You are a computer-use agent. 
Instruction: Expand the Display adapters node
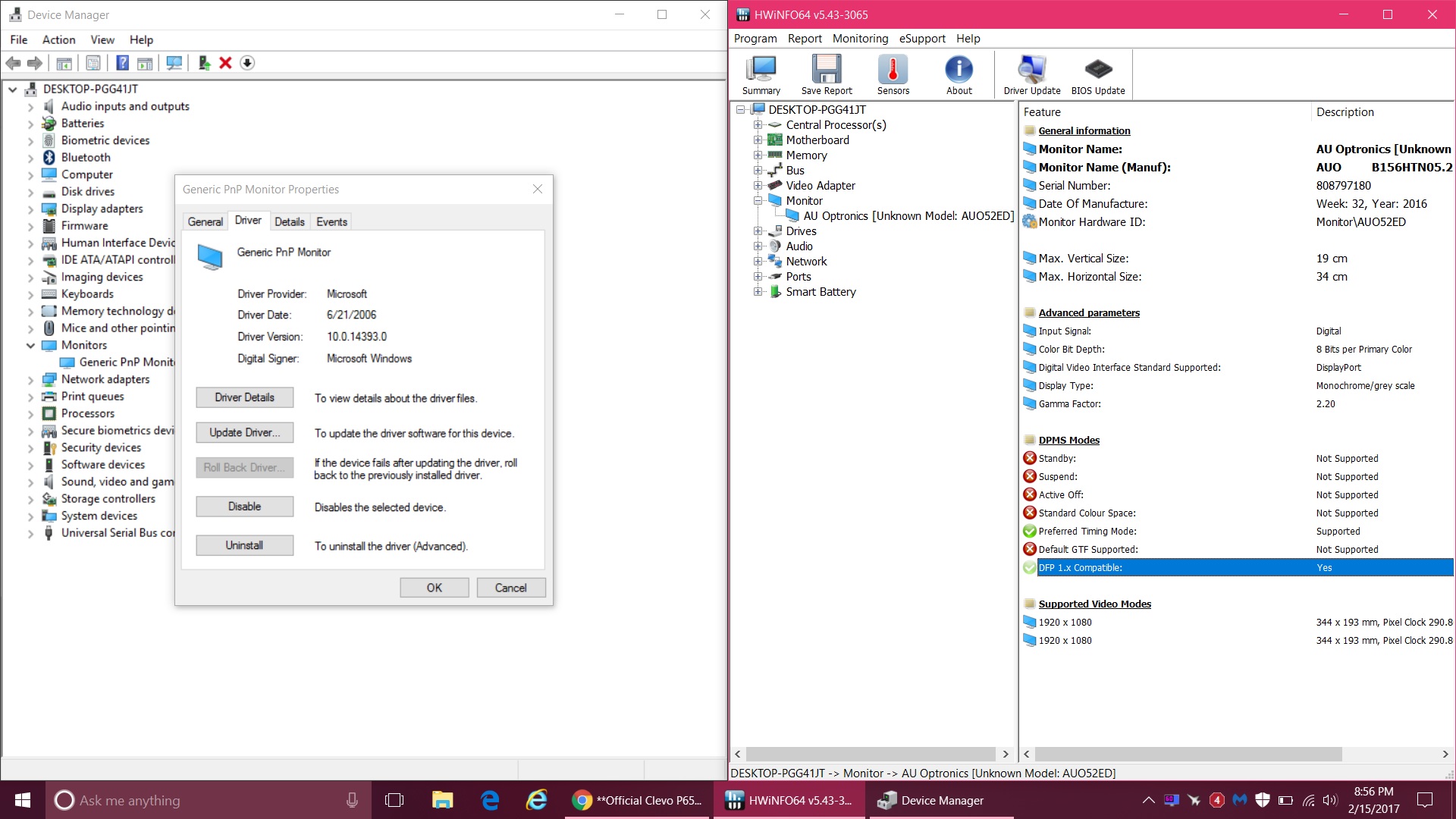30,209
